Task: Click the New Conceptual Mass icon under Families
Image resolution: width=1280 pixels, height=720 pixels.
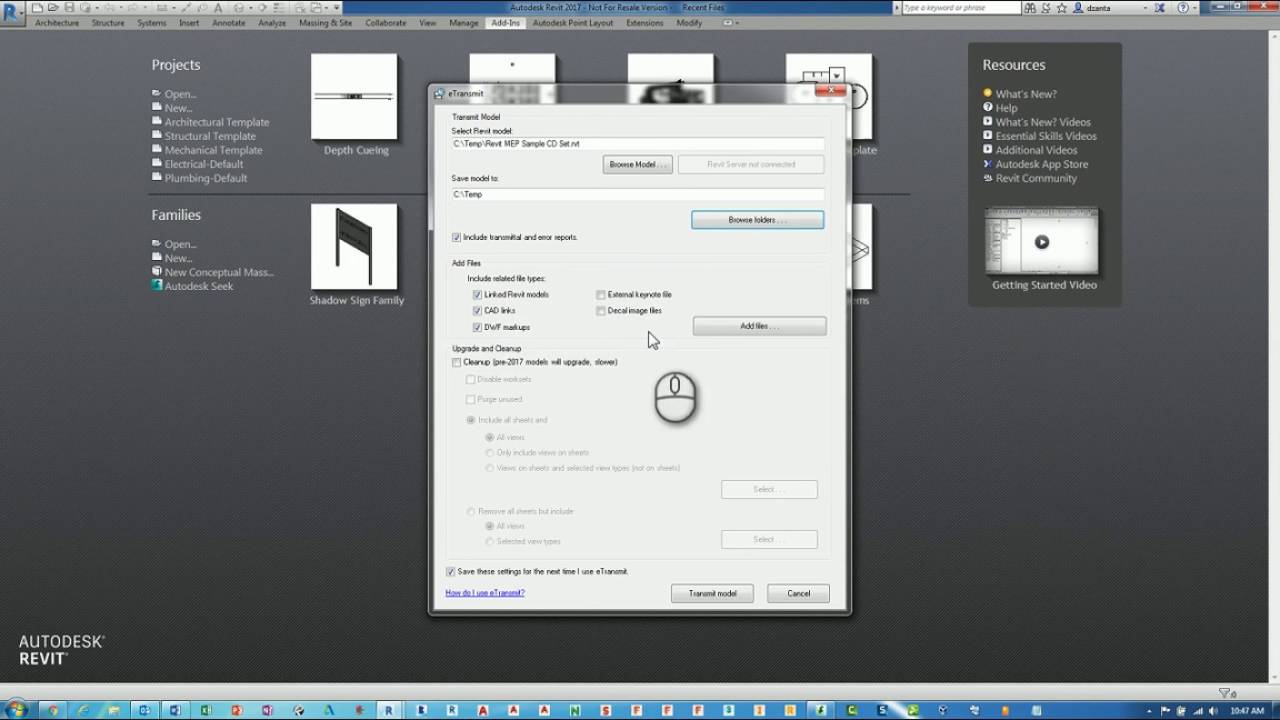Action: click(157, 271)
